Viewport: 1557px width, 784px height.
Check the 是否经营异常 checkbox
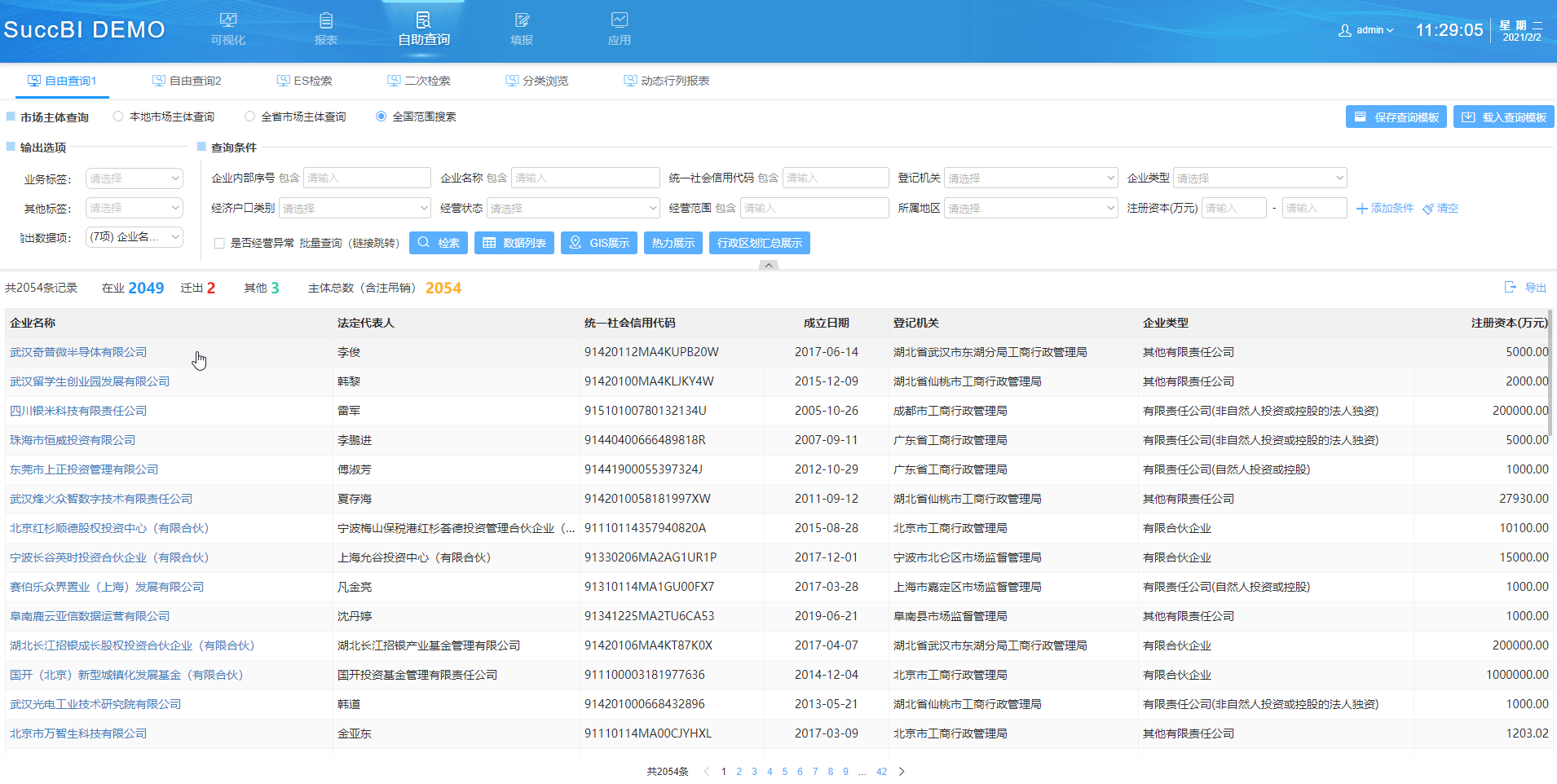coord(219,243)
